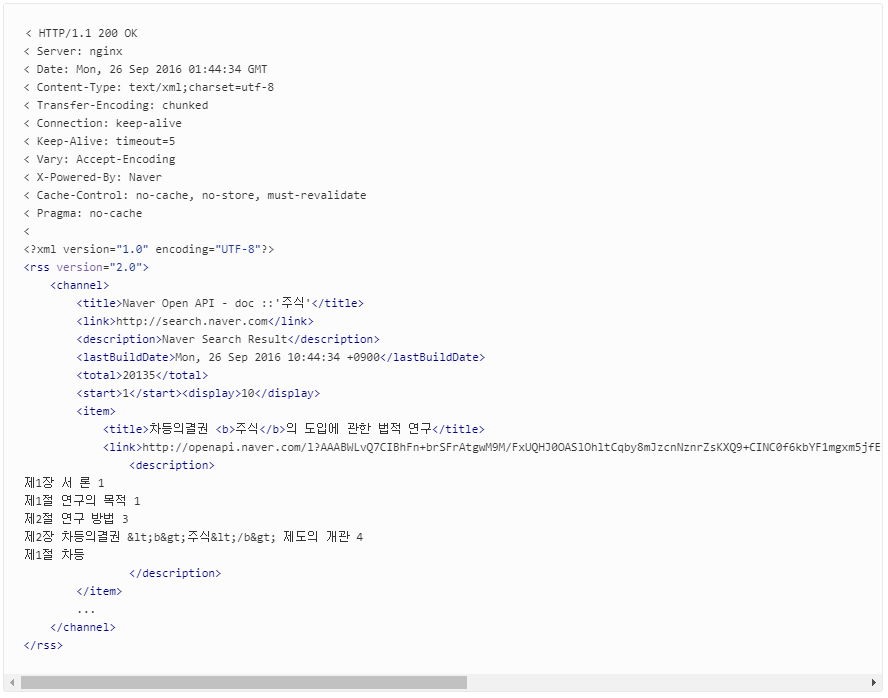
Task: Click the openapi.naver.com link line
Action: [x=492, y=448]
